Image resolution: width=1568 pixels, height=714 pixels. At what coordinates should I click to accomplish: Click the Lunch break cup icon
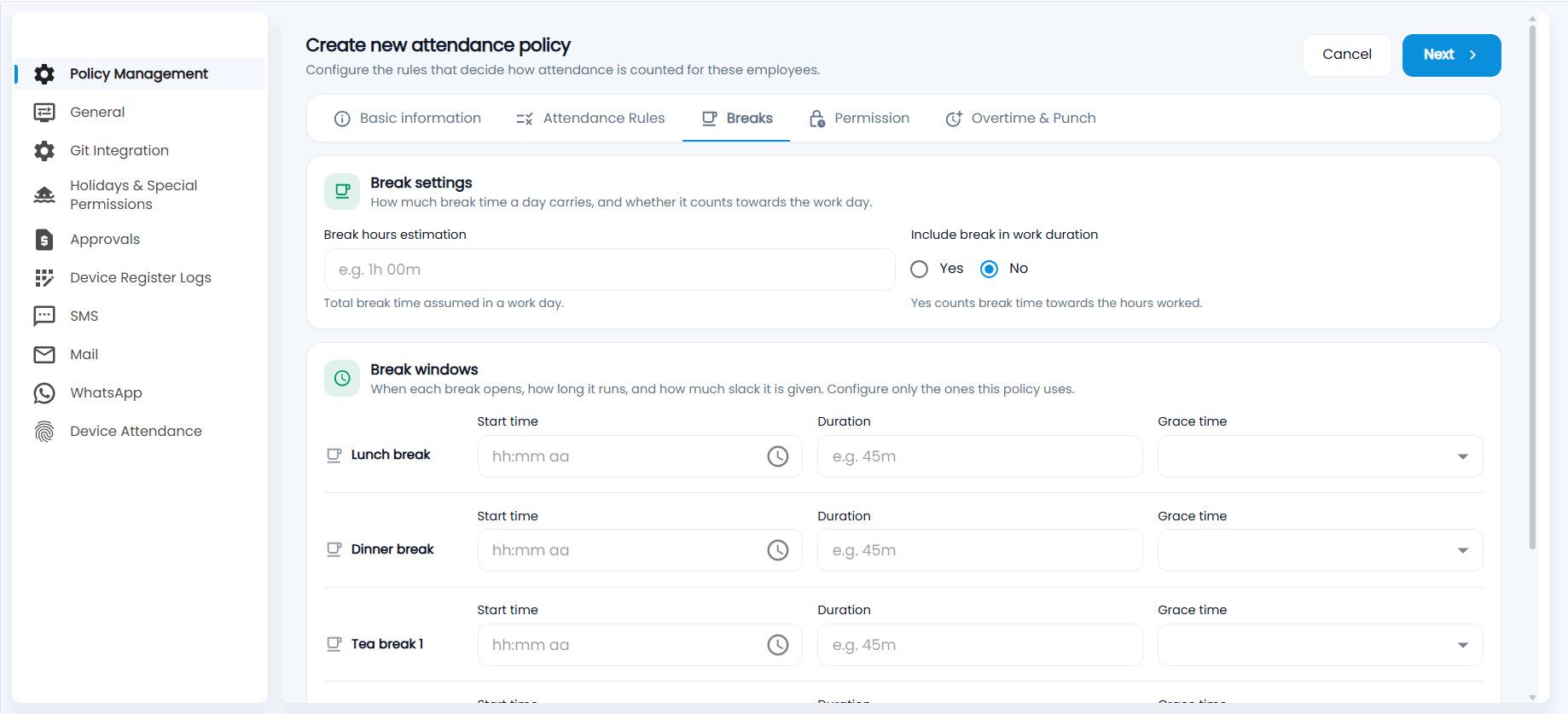(x=334, y=456)
